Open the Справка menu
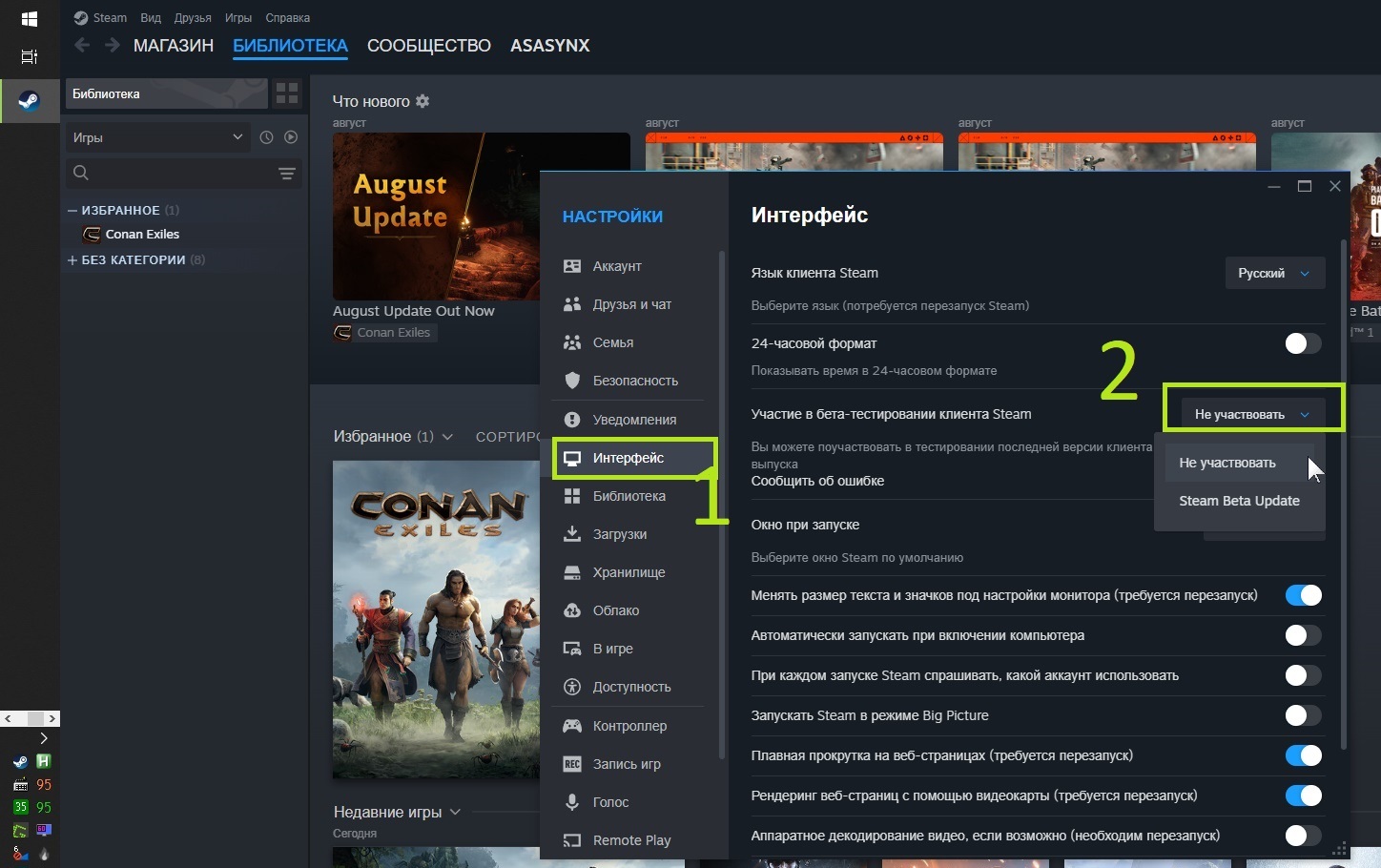Image resolution: width=1381 pixels, height=868 pixels. coord(287,17)
